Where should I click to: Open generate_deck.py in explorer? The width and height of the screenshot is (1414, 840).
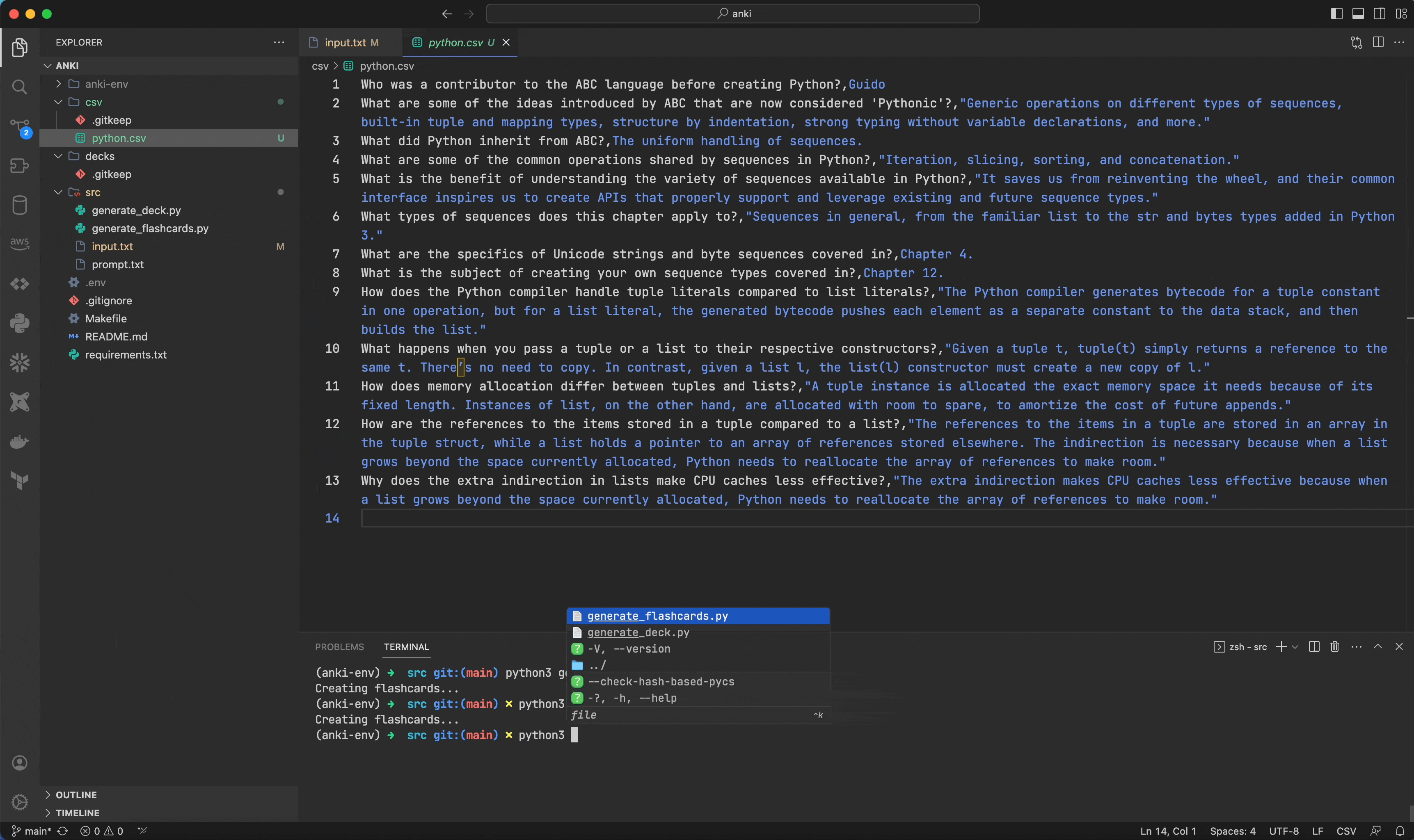click(x=136, y=210)
